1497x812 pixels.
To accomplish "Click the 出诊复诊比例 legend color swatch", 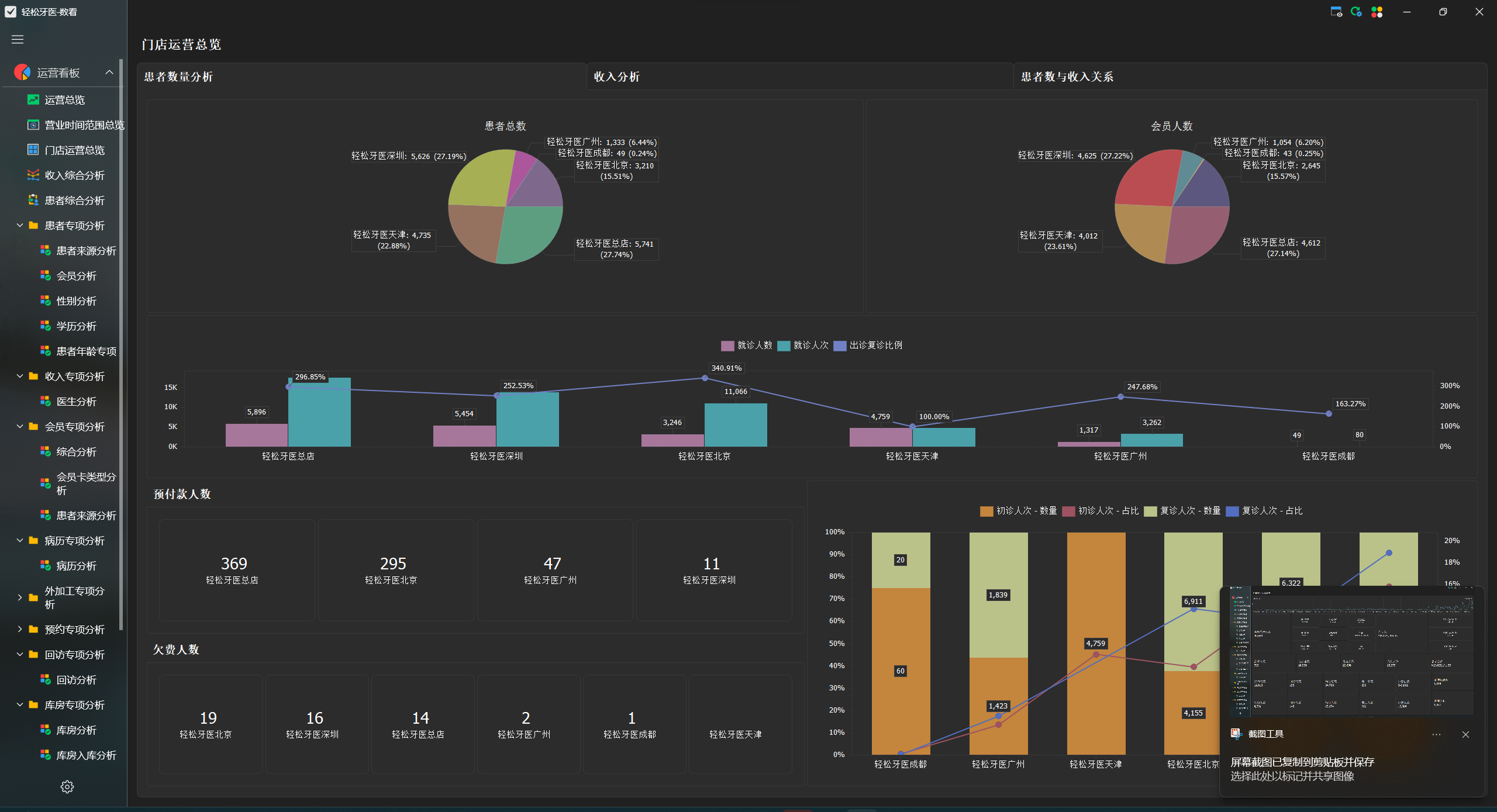I will point(840,345).
